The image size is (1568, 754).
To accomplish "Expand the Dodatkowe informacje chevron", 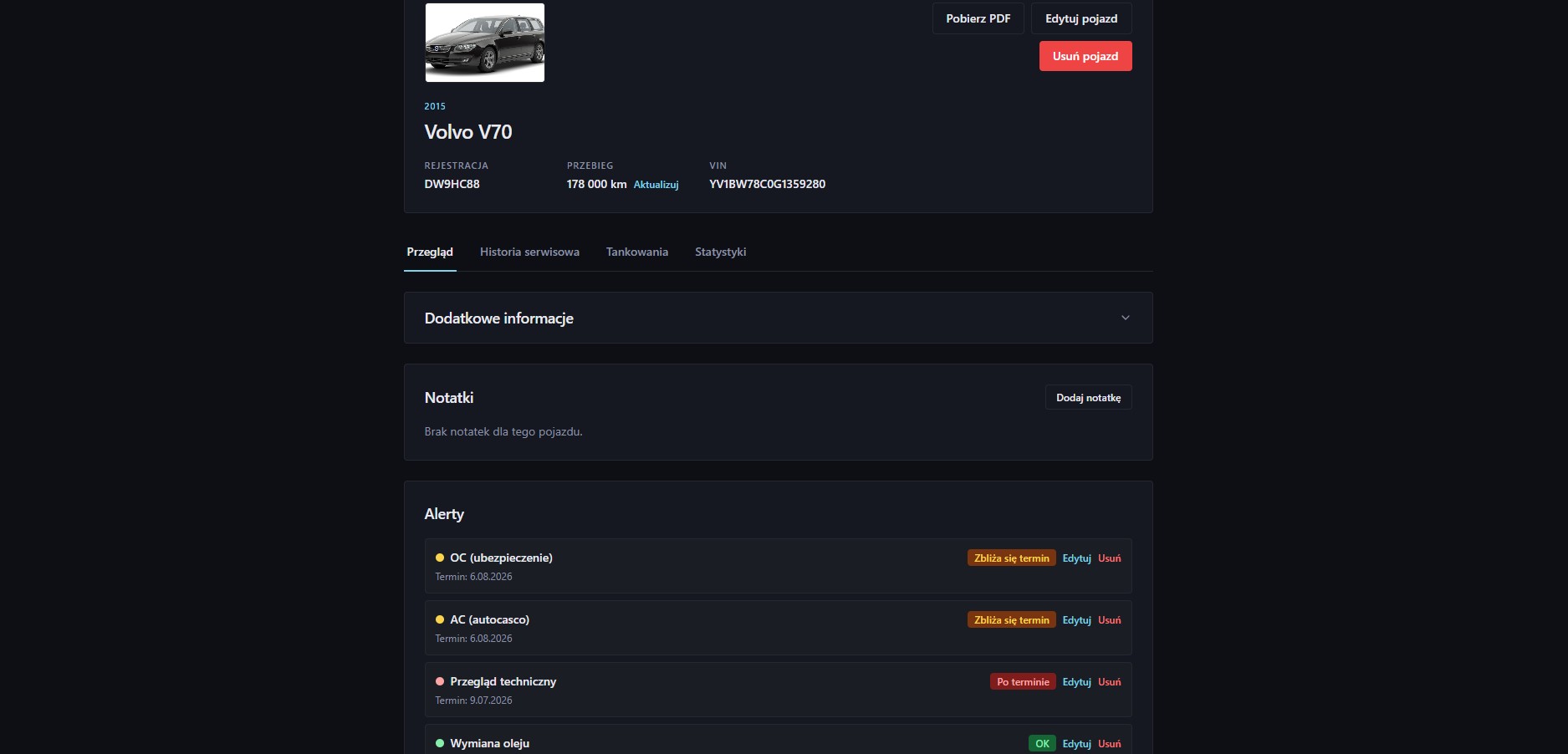I will pos(1125,318).
